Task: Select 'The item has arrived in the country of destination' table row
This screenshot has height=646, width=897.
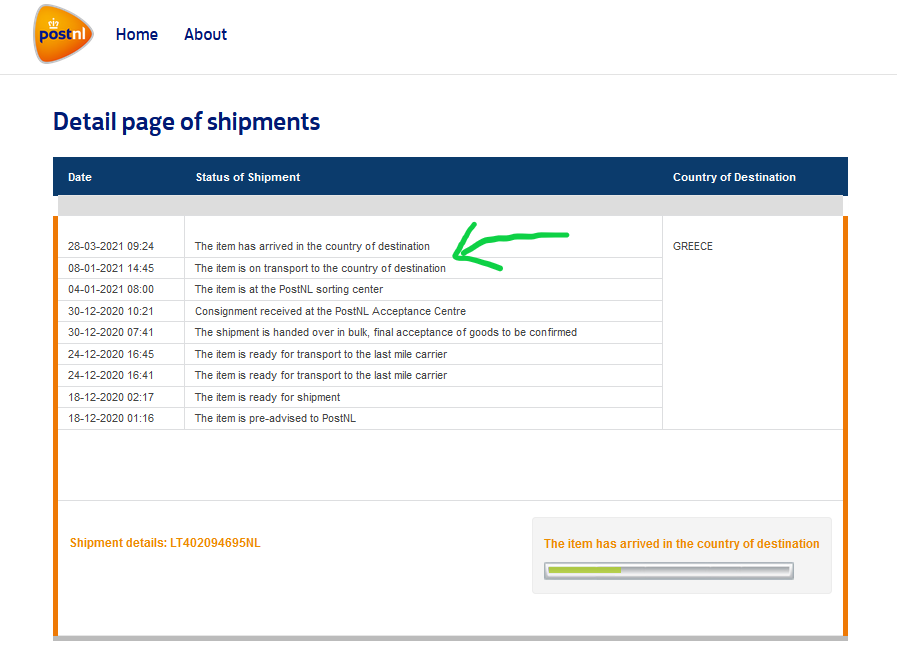Action: [x=312, y=247]
